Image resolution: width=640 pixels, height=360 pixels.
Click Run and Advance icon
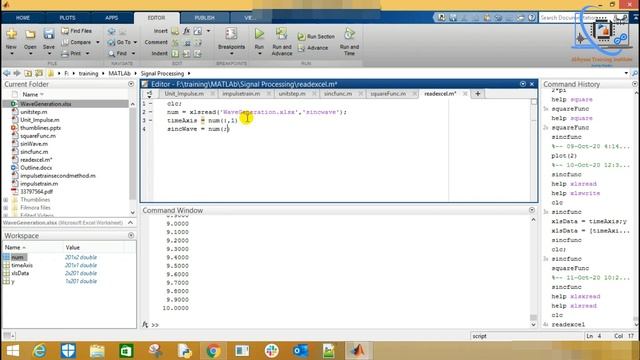tap(281, 34)
